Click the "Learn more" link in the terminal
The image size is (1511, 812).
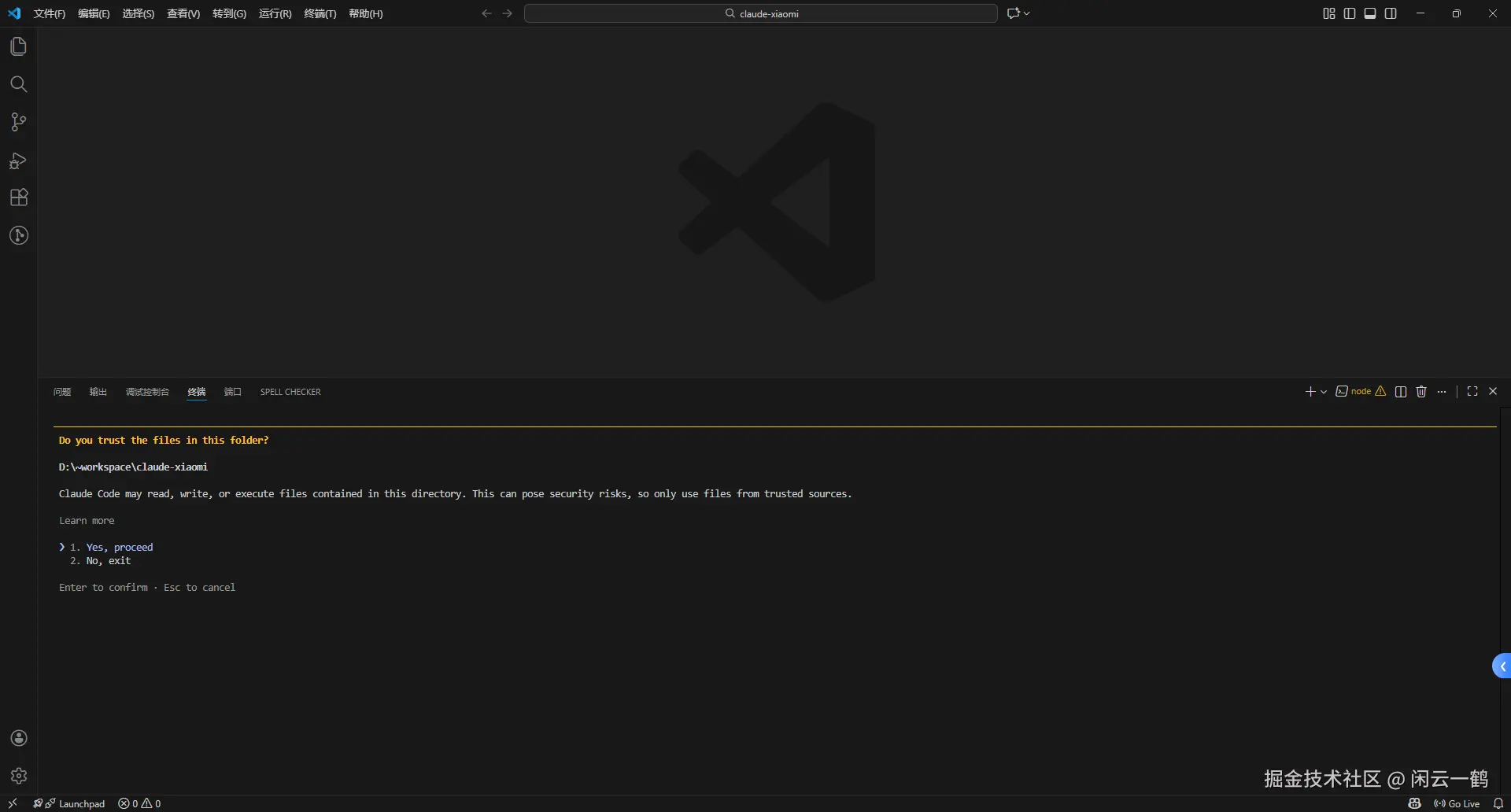[87, 521]
